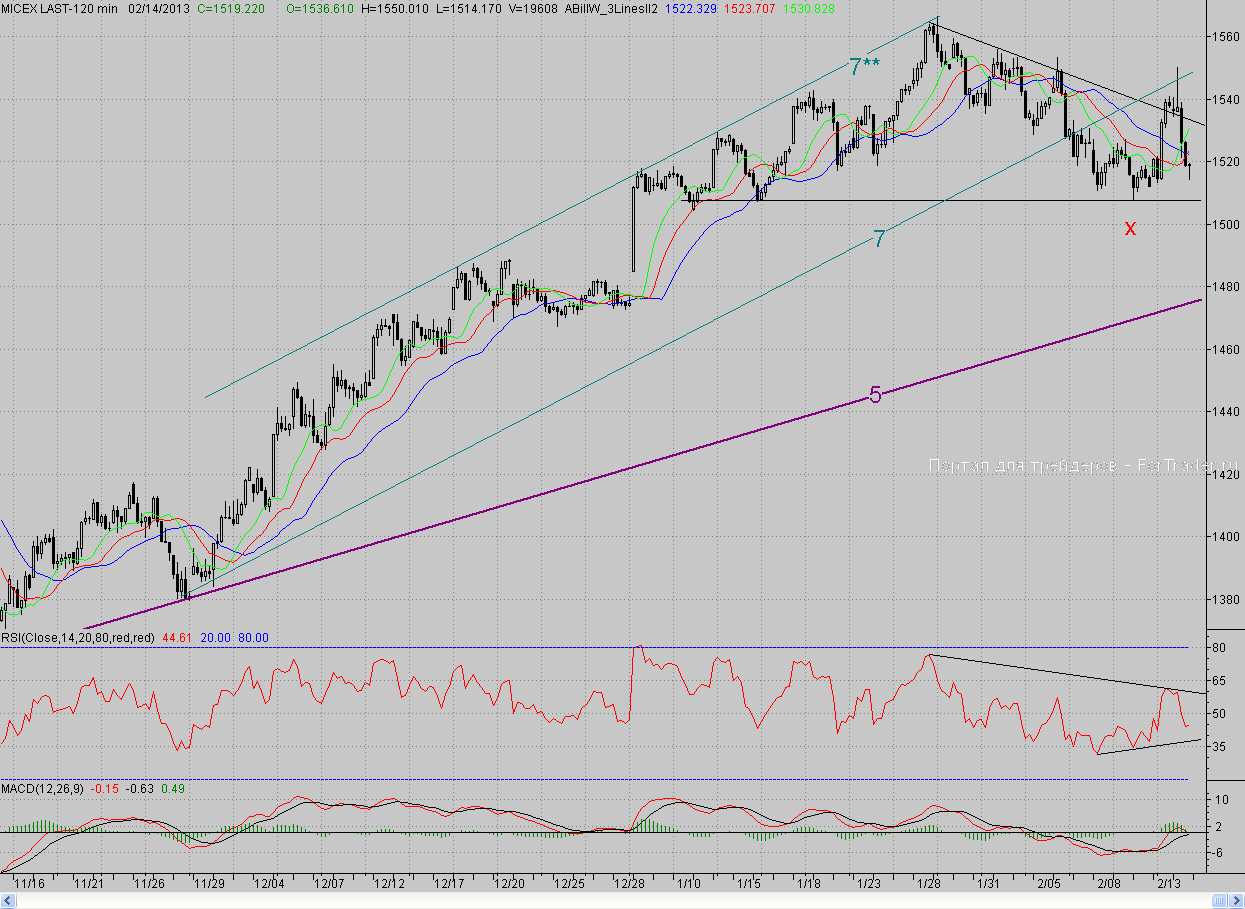Select the 7** upper channel label
Image resolution: width=1245 pixels, height=909 pixels.
(864, 67)
